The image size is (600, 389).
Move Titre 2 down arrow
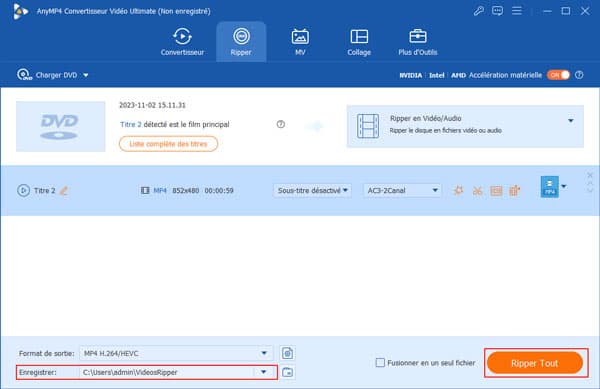click(x=590, y=190)
